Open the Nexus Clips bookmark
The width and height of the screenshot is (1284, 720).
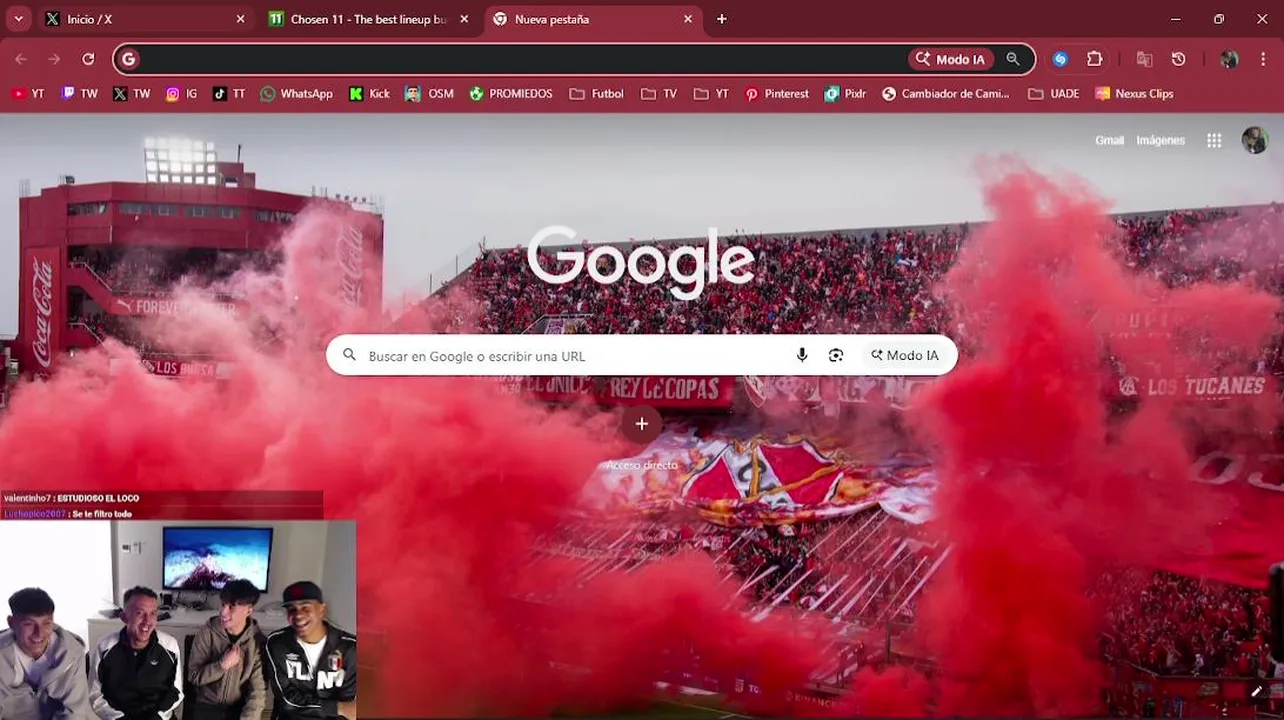pos(1134,94)
